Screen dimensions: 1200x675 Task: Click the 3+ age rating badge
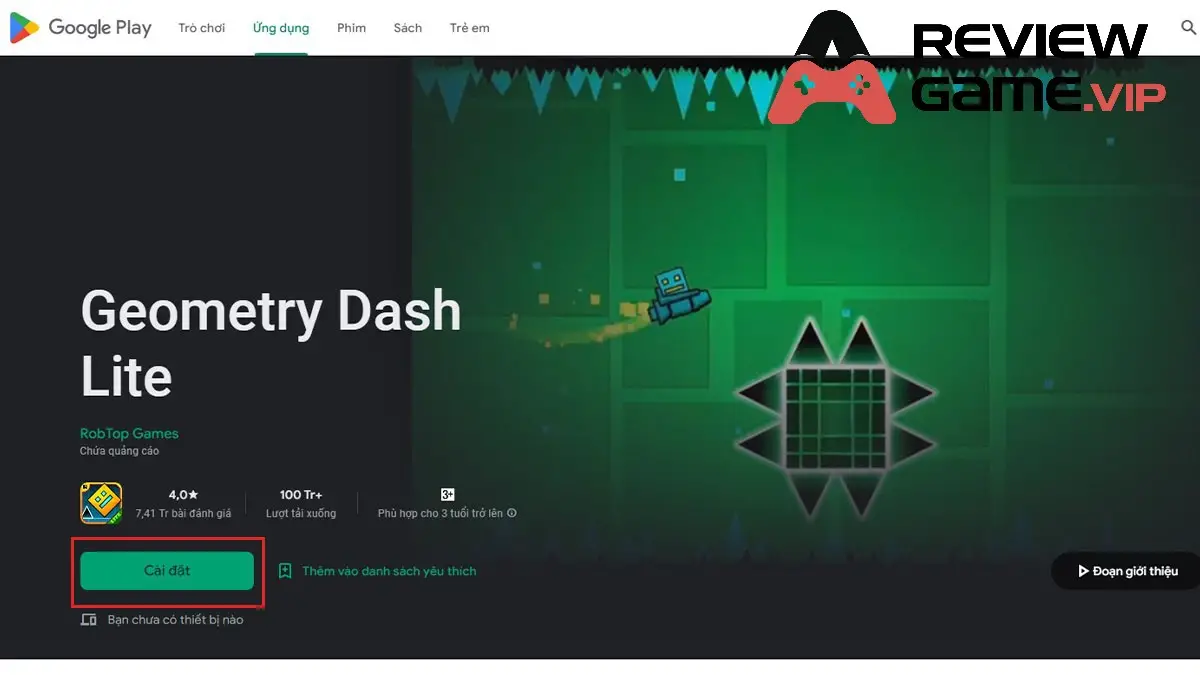point(448,494)
